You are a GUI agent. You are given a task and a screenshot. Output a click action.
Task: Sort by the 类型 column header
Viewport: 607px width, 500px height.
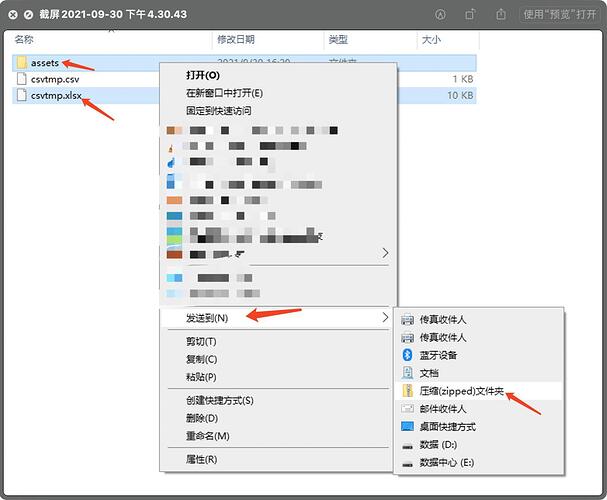tap(338, 39)
